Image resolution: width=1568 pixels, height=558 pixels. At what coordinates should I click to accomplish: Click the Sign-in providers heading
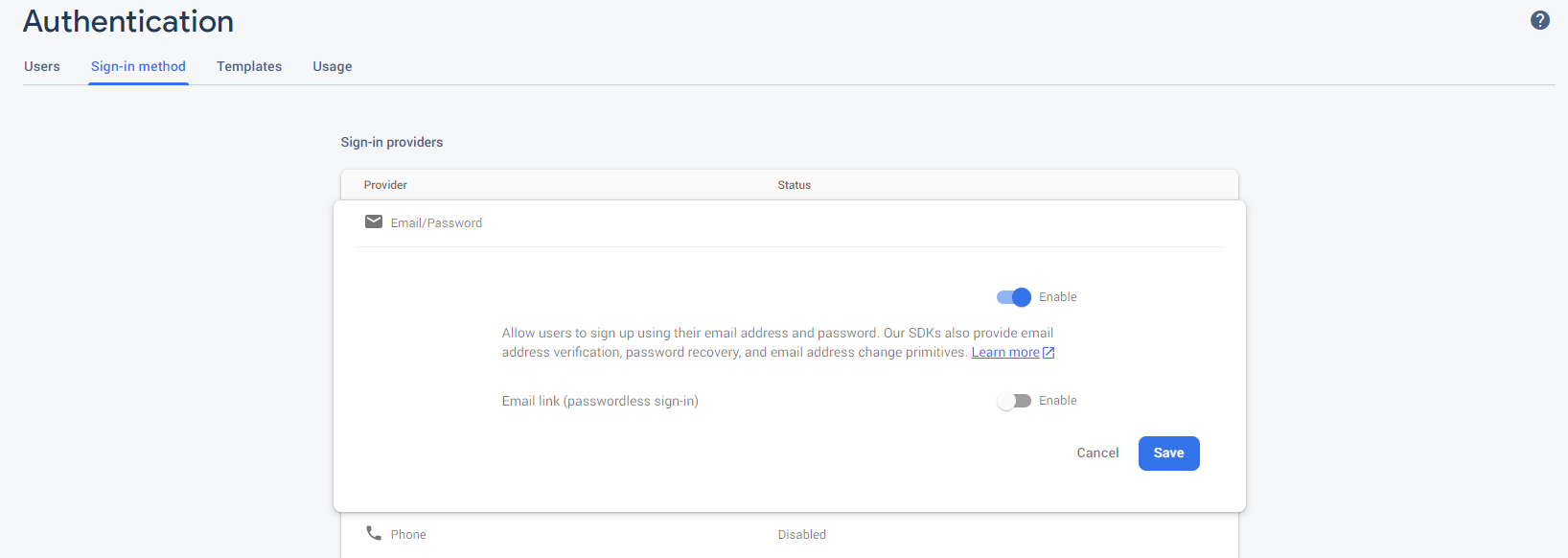pyautogui.click(x=392, y=142)
